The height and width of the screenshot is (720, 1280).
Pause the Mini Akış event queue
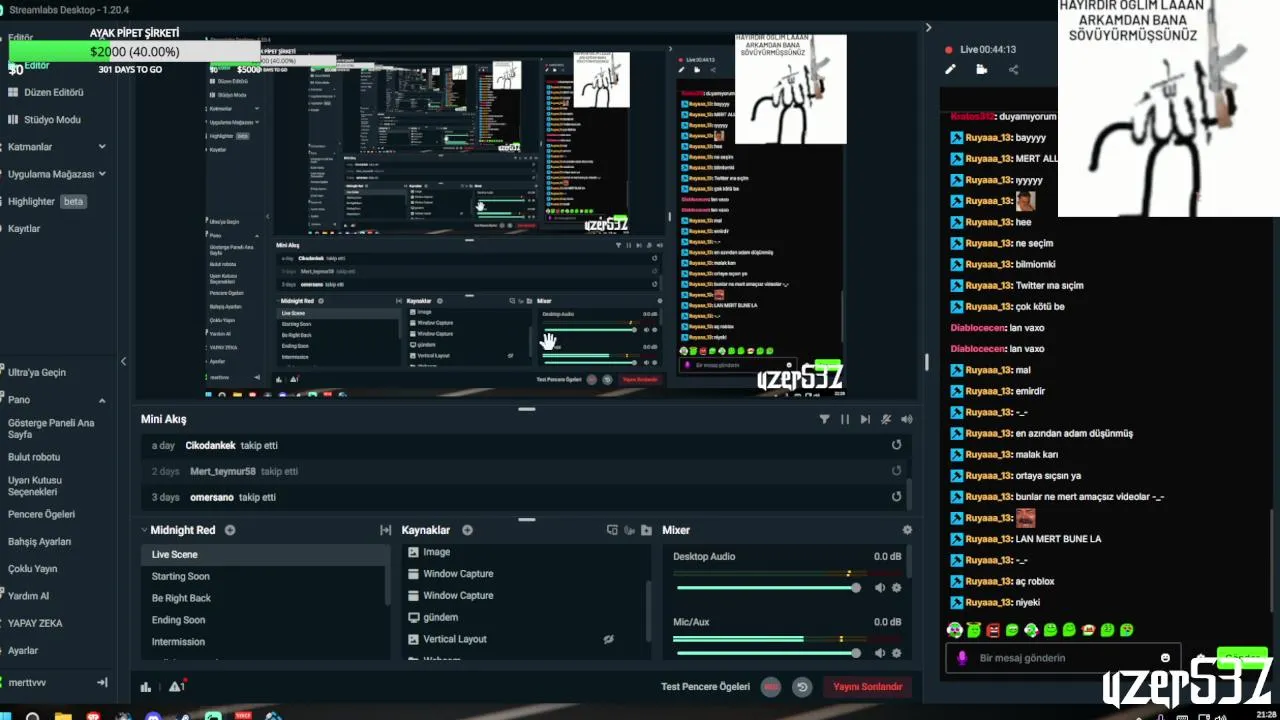845,420
